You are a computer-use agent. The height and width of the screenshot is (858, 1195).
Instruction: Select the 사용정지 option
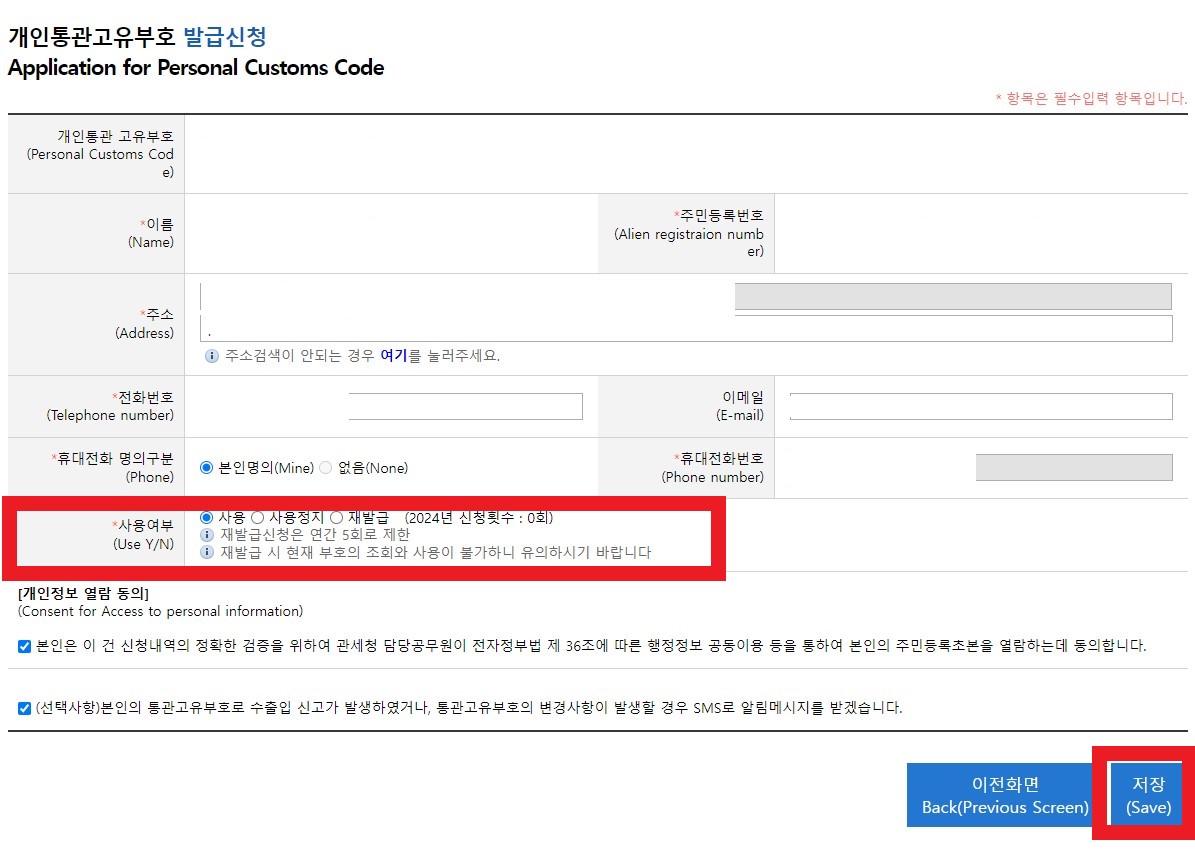click(258, 517)
